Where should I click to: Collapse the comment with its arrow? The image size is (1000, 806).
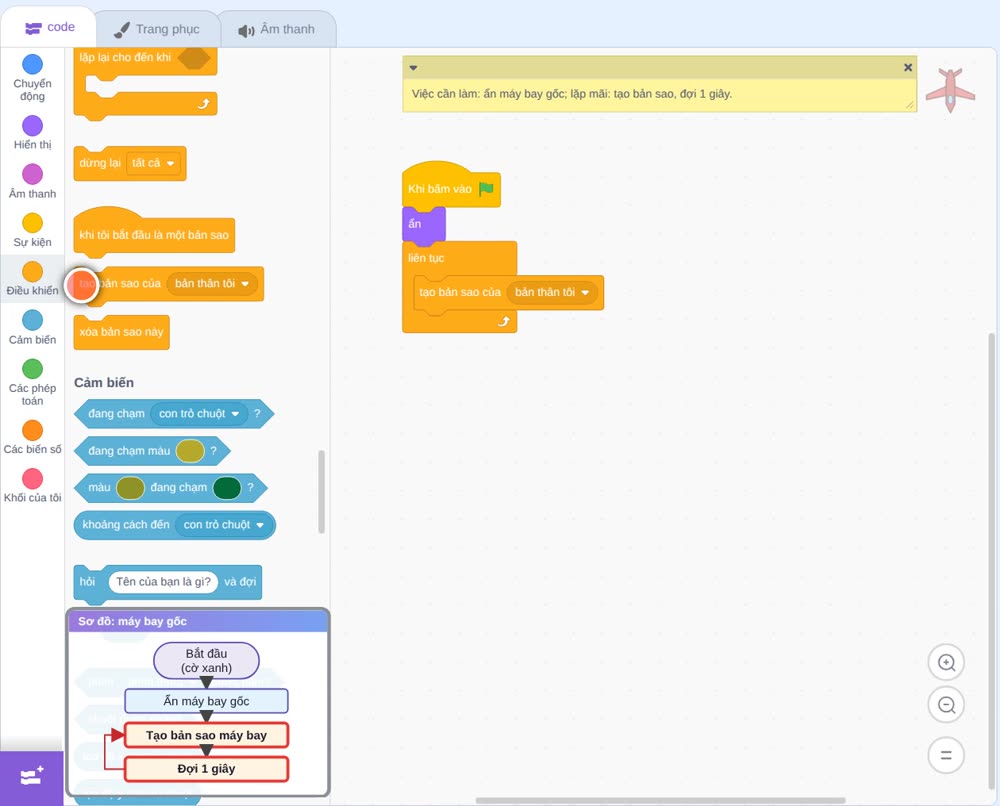click(413, 68)
